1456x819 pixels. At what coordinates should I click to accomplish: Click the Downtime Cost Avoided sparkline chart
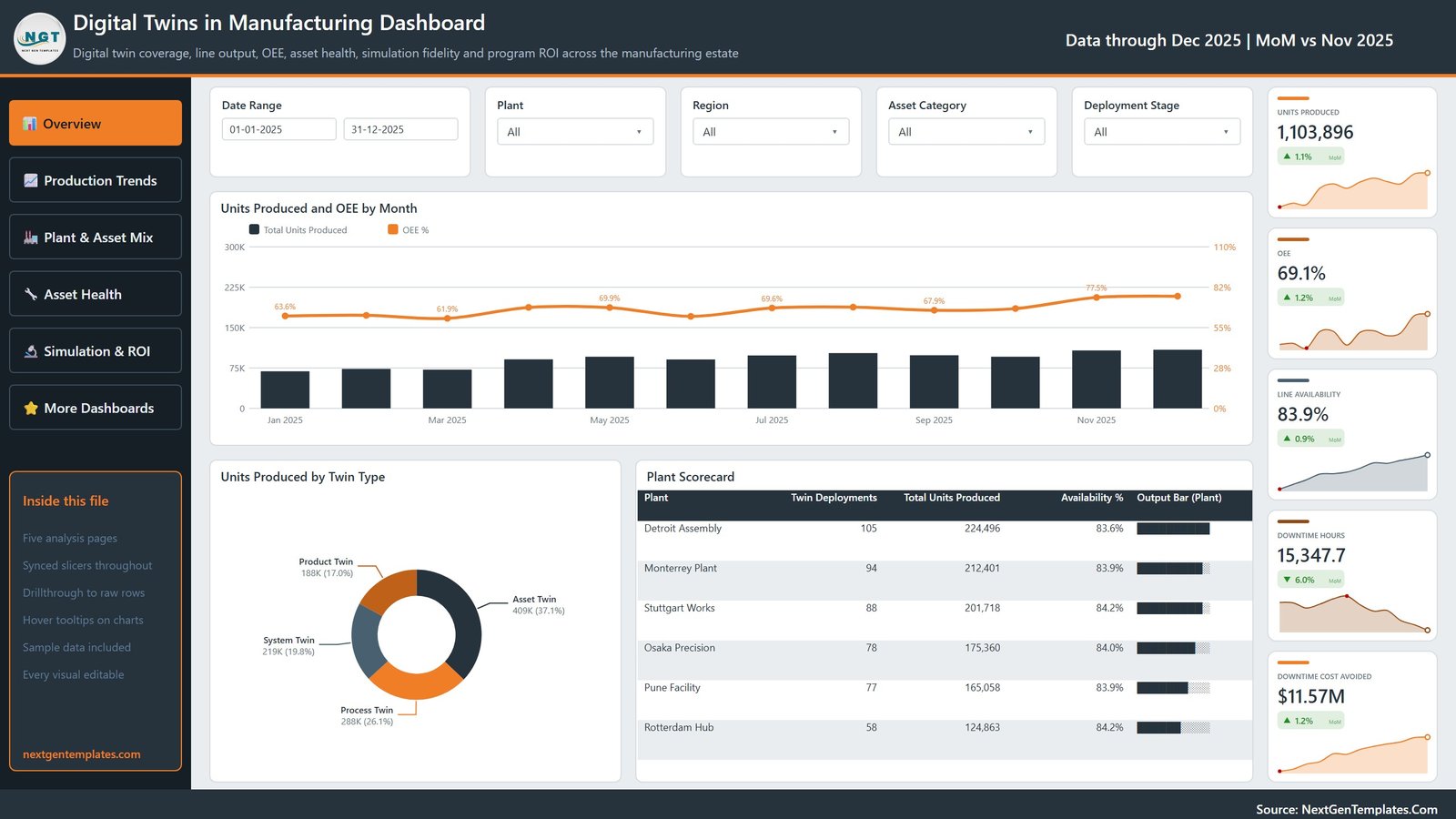click(x=1353, y=754)
